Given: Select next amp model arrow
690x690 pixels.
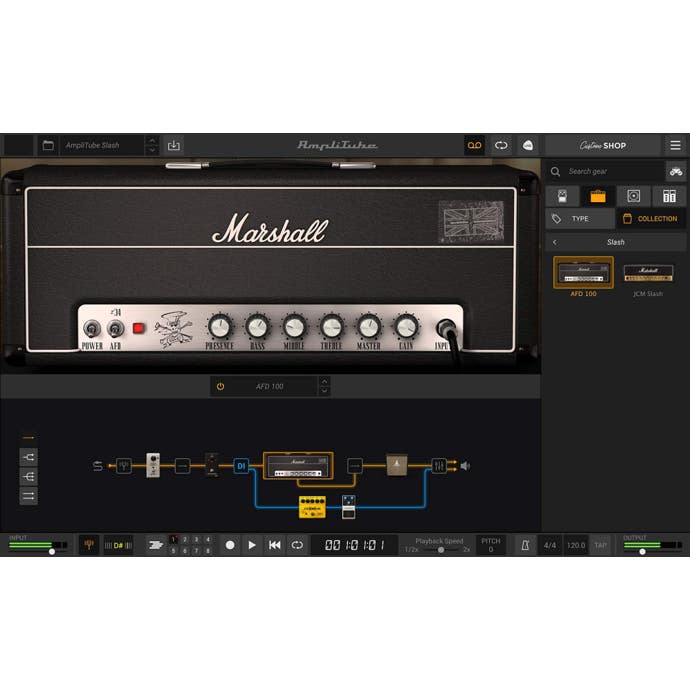Looking at the screenshot, I should click(324, 391).
